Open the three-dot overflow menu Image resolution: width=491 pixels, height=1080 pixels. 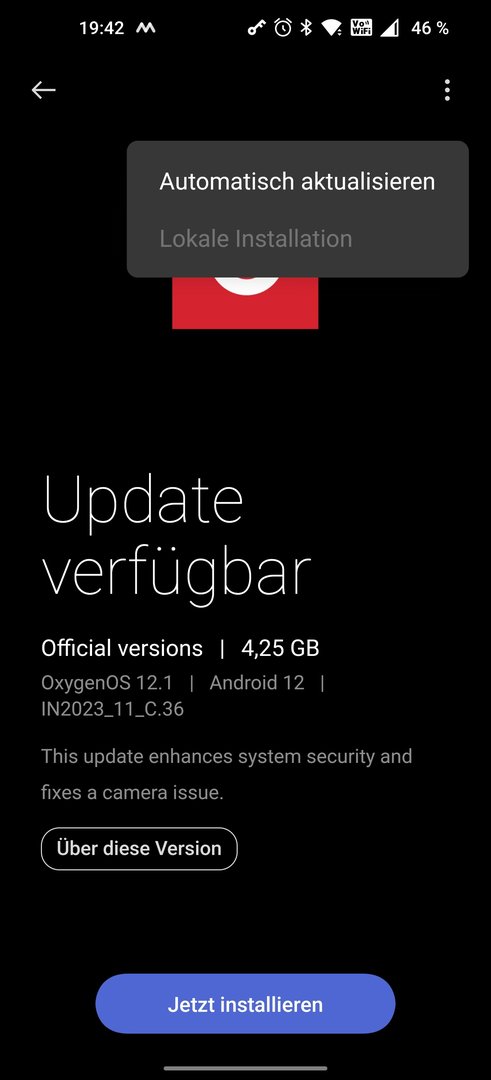click(447, 90)
